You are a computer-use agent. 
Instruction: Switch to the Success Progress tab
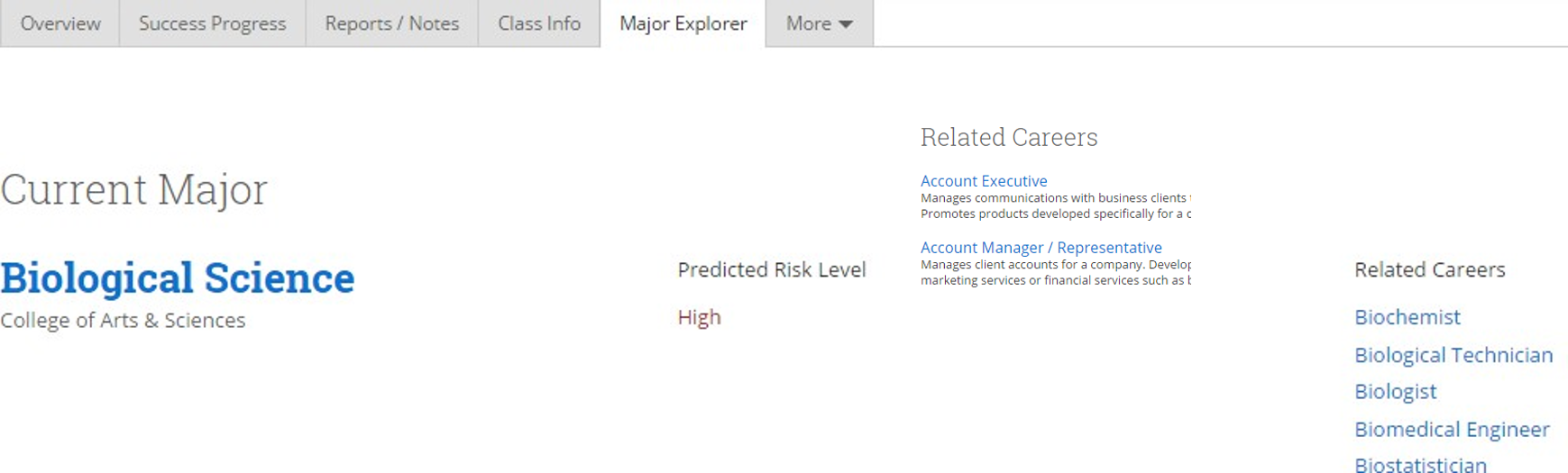coord(212,23)
